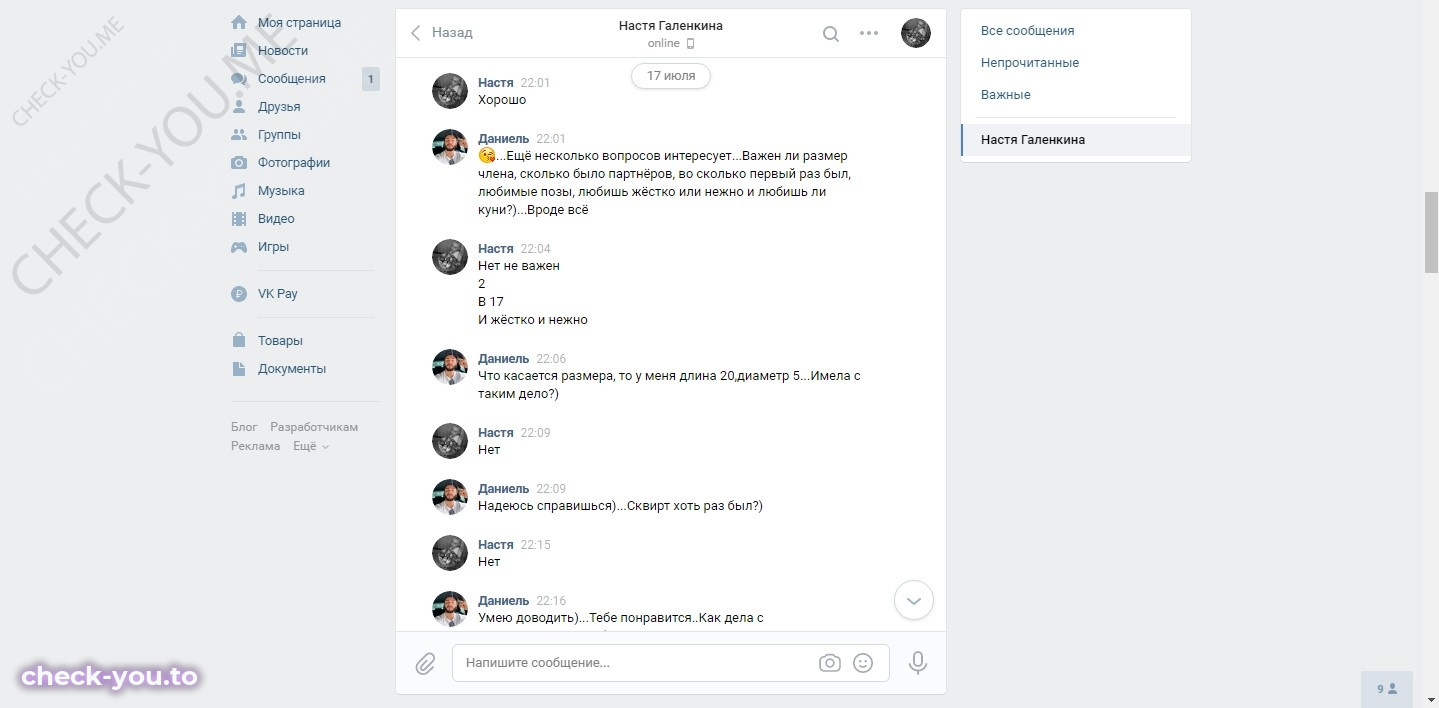Open the Music note icon
Image resolution: width=1439 pixels, height=708 pixels.
pyautogui.click(x=239, y=190)
